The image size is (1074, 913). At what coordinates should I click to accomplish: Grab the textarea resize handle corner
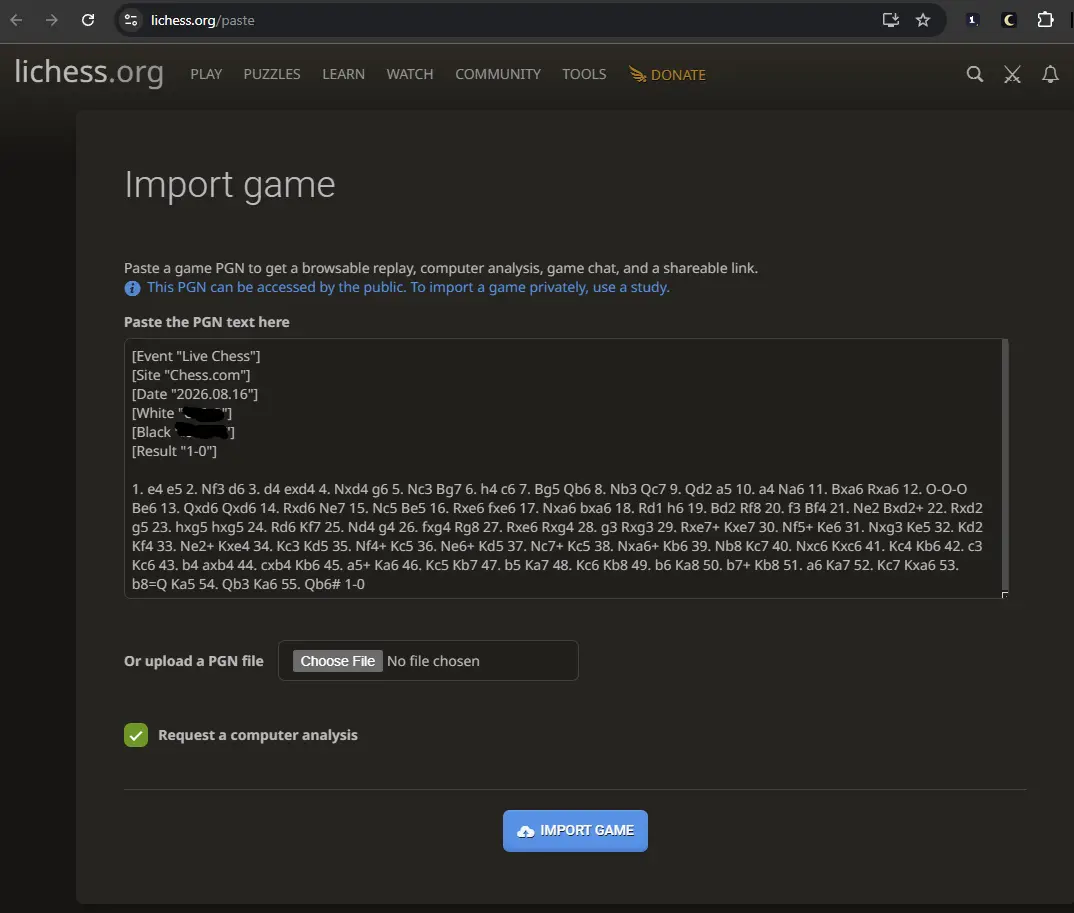(1005, 595)
